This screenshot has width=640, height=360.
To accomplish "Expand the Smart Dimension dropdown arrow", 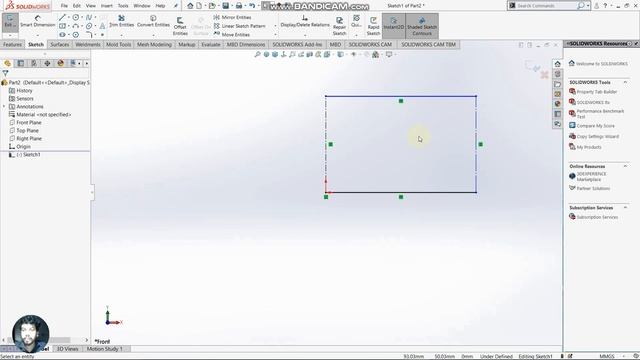I will [x=38, y=35].
